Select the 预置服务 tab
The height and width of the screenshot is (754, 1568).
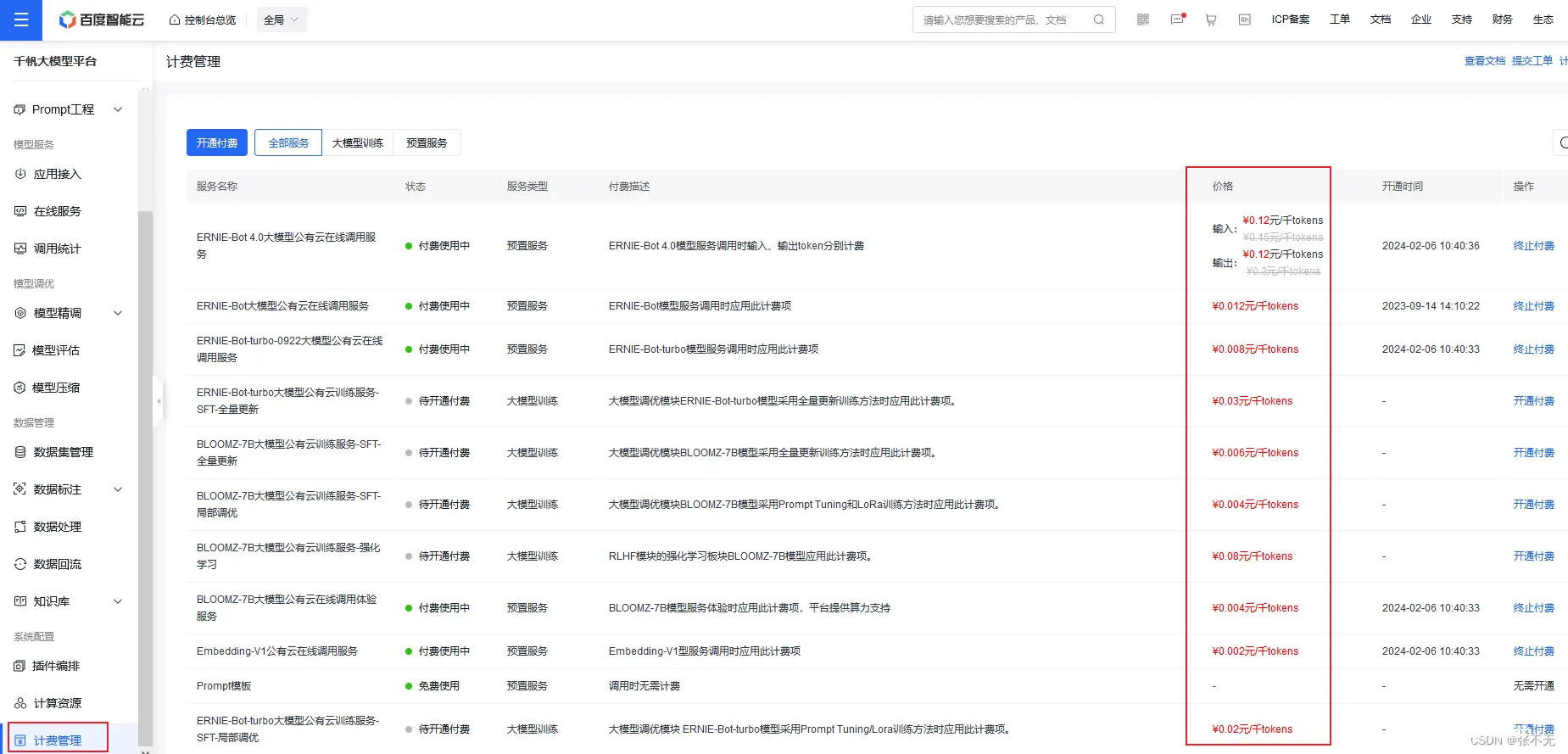[x=427, y=142]
